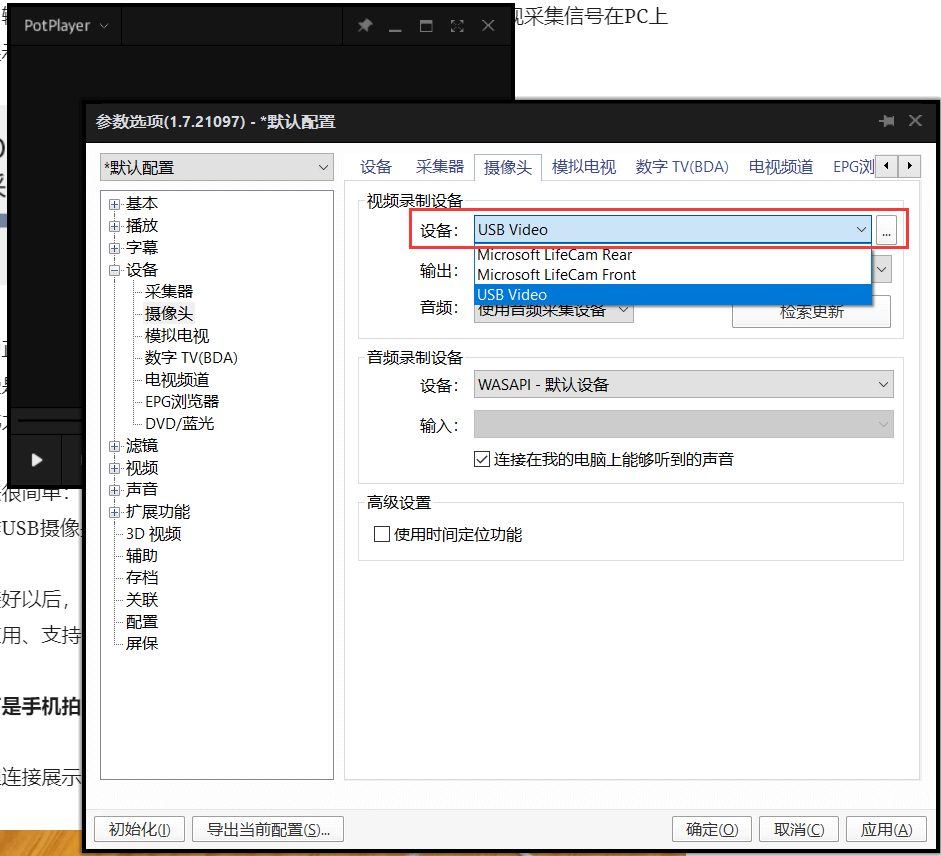This screenshot has width=941, height=856.
Task: Expand the 基本 tree node
Action: pyautogui.click(x=115, y=204)
